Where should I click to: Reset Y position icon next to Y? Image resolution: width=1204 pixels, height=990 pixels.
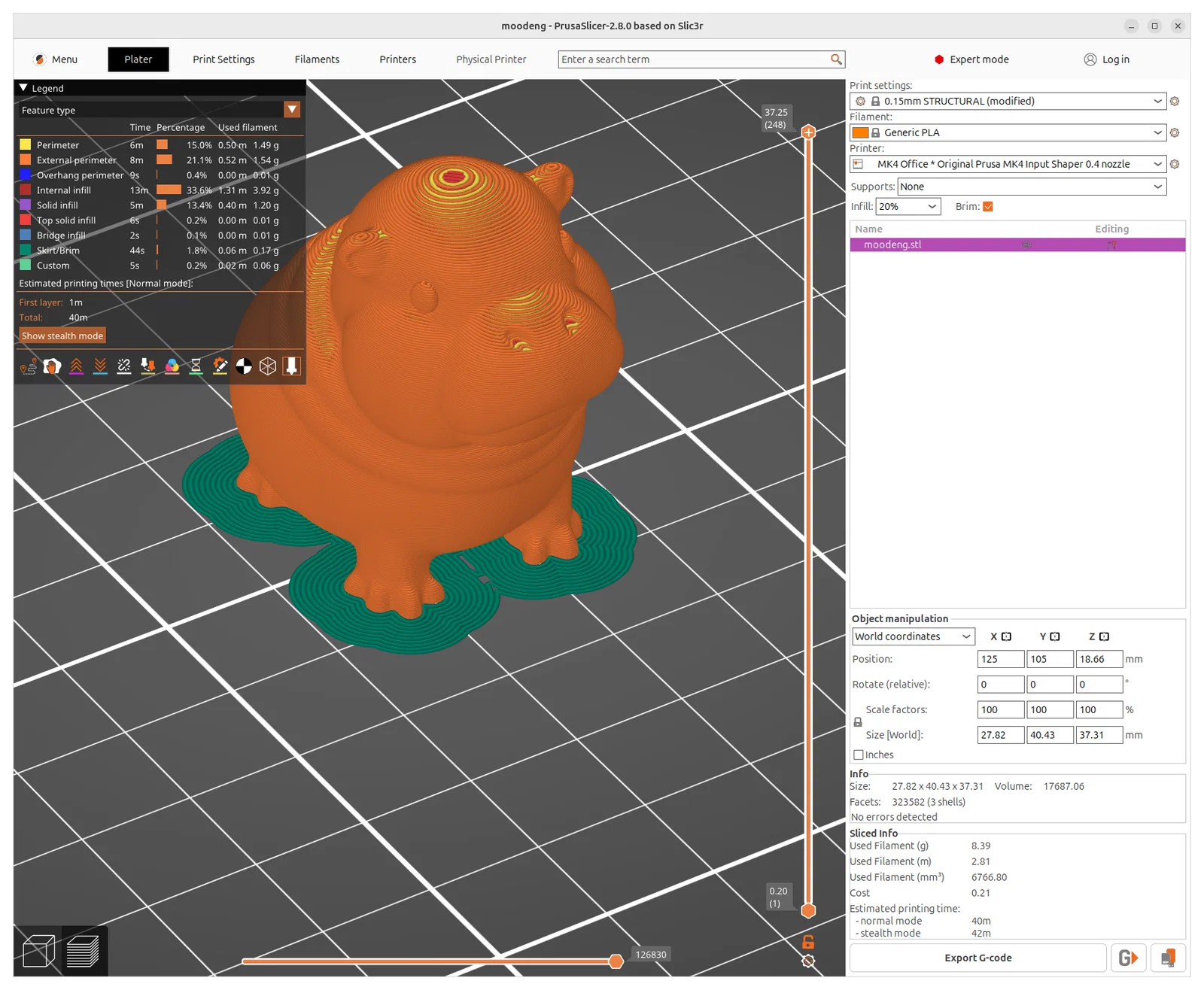[1055, 636]
